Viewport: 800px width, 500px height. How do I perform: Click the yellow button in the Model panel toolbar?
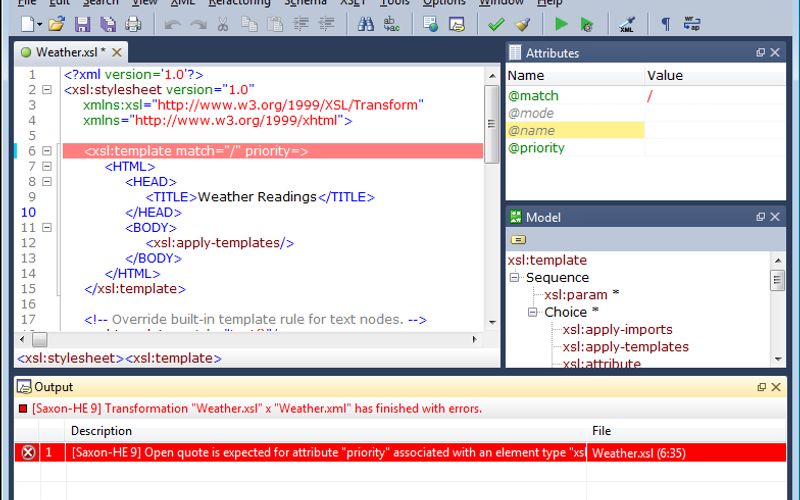(518, 239)
